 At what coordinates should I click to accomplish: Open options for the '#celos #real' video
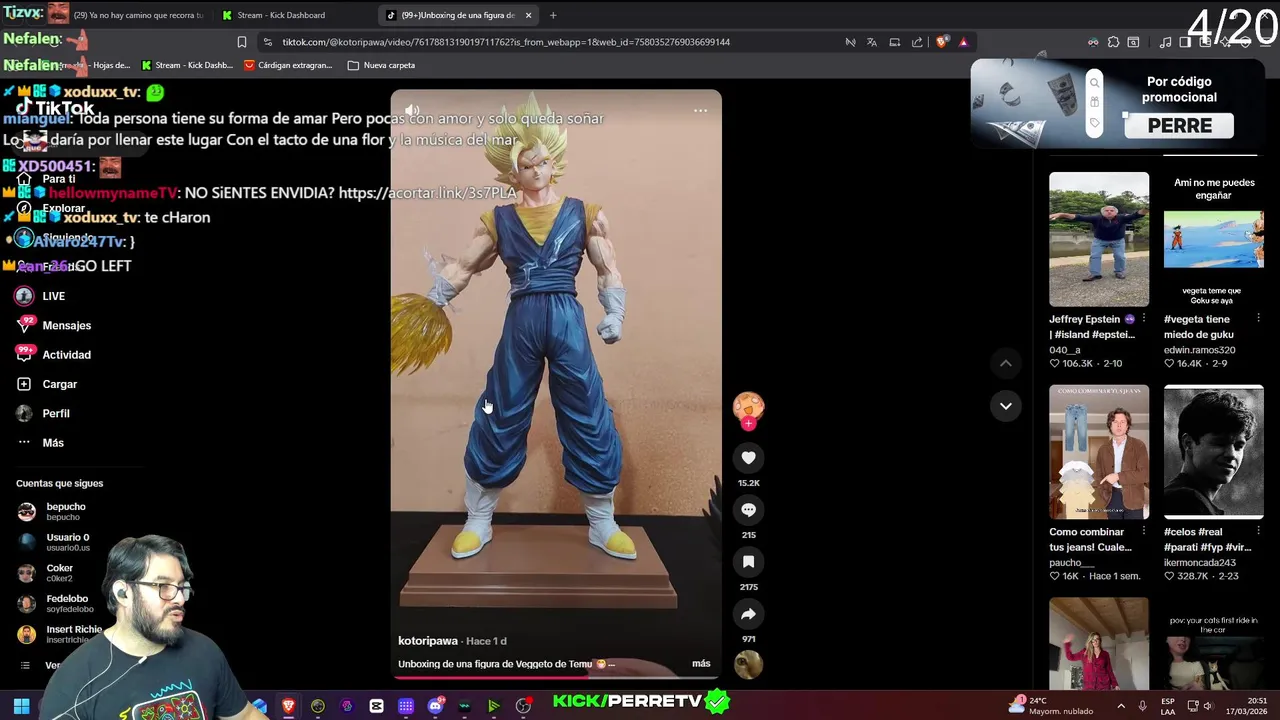(x=1258, y=532)
